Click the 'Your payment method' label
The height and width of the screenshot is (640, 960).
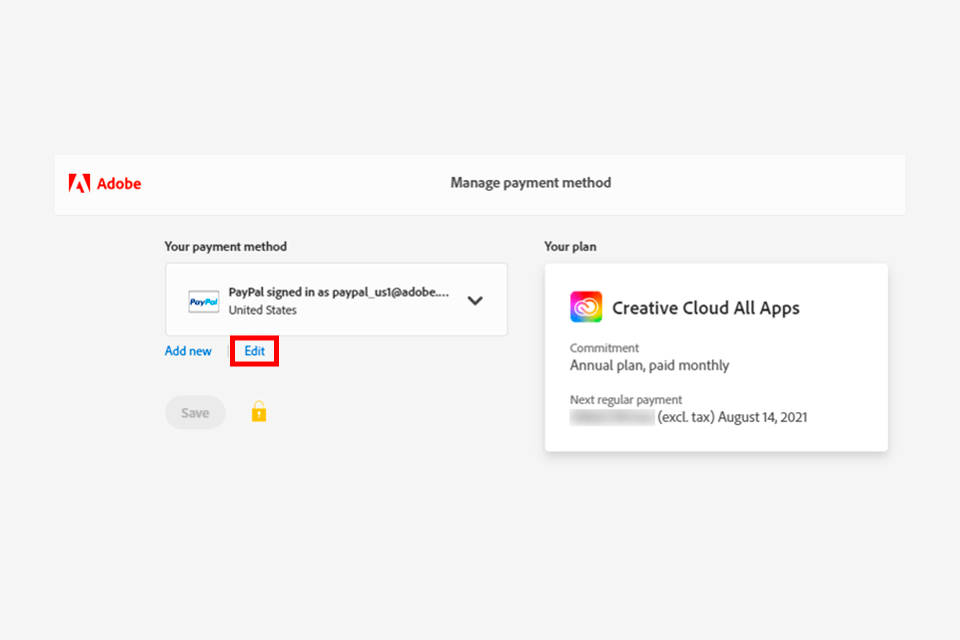226,247
